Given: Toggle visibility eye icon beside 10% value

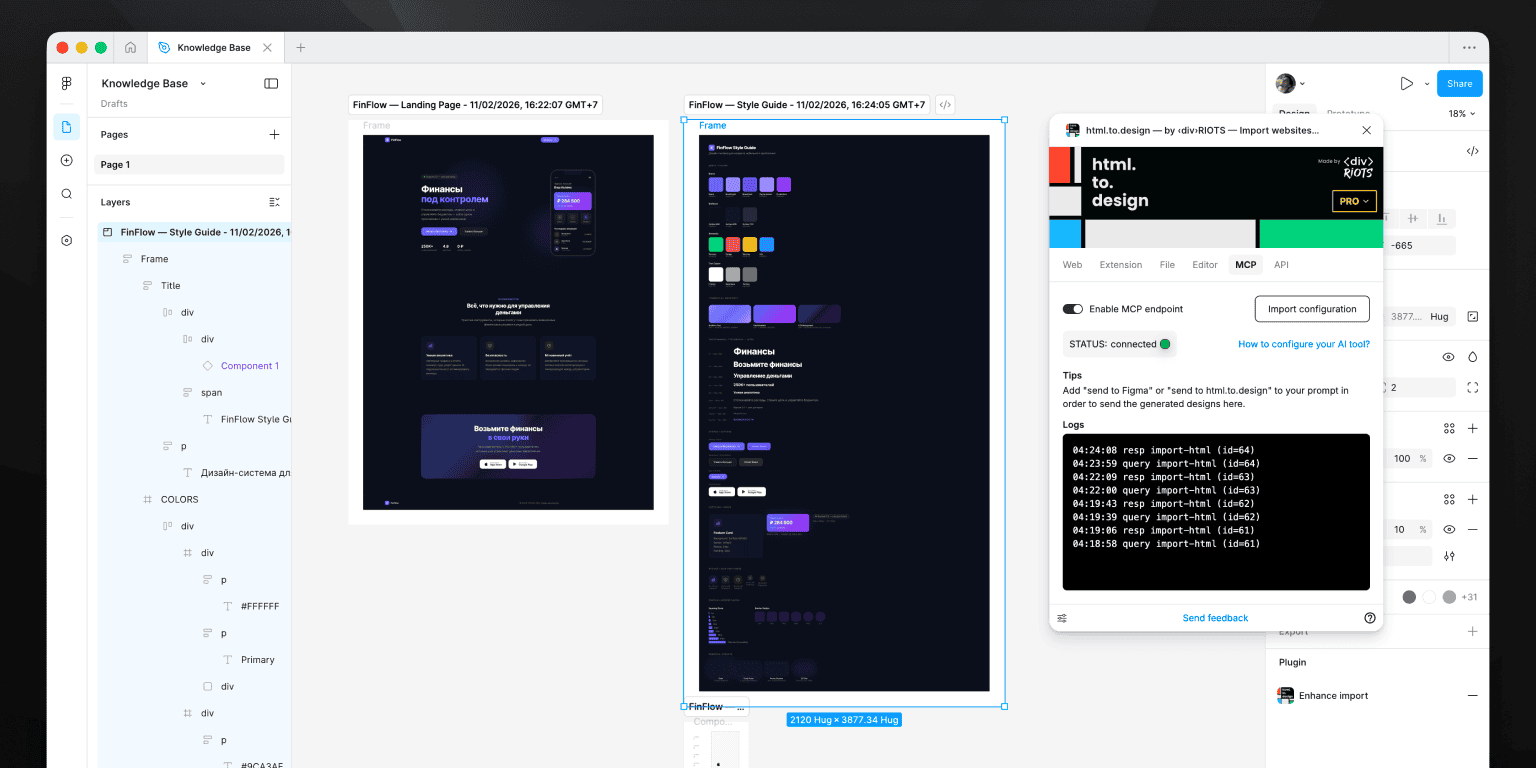Looking at the screenshot, I should 1449,530.
